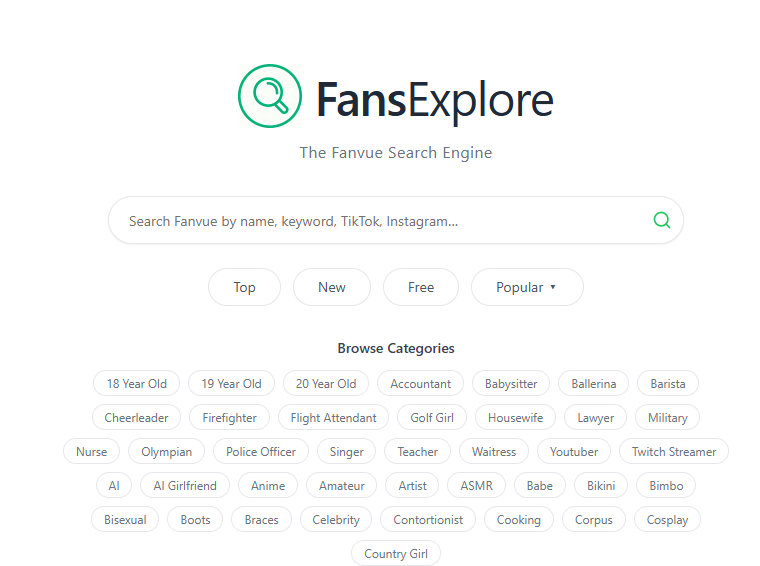Open the ASMR category
Screen dimensions: 760x566
coord(476,485)
